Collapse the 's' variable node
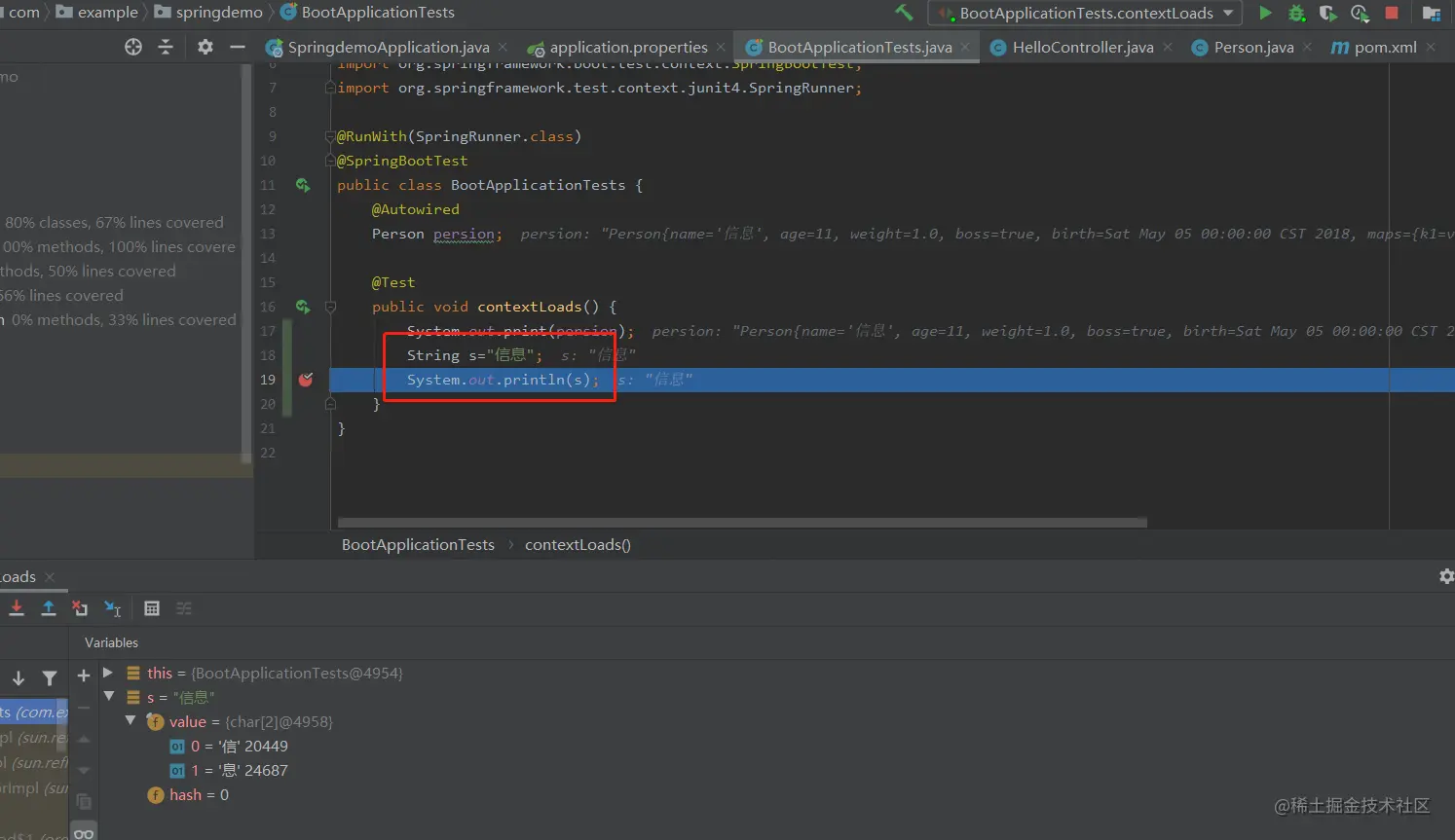 point(108,697)
